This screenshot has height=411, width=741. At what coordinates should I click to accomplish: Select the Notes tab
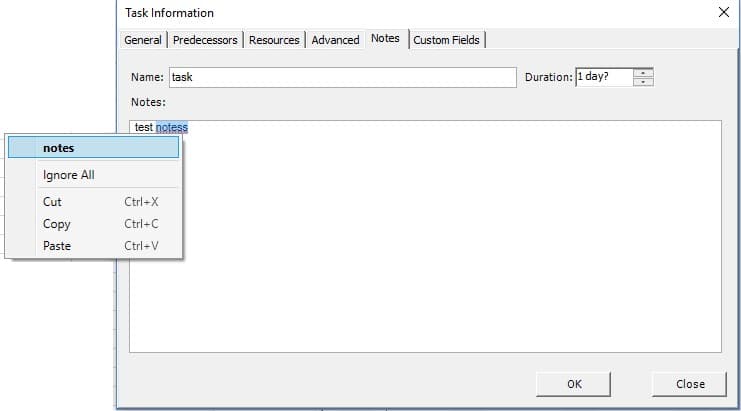coord(385,38)
